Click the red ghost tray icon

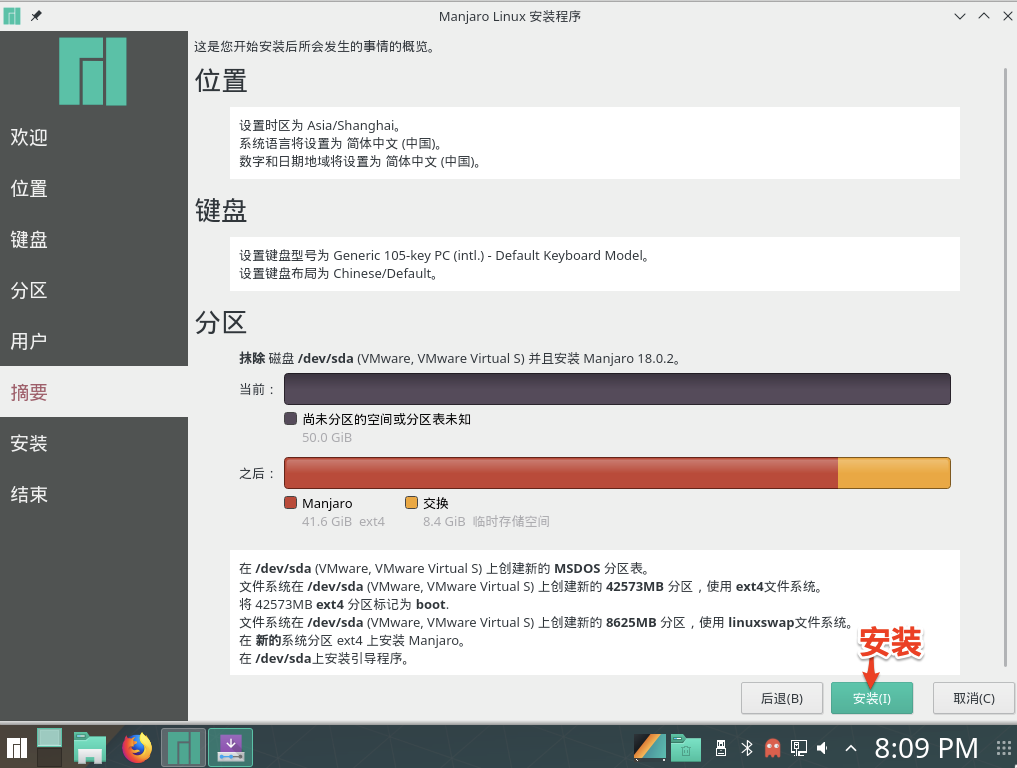772,748
